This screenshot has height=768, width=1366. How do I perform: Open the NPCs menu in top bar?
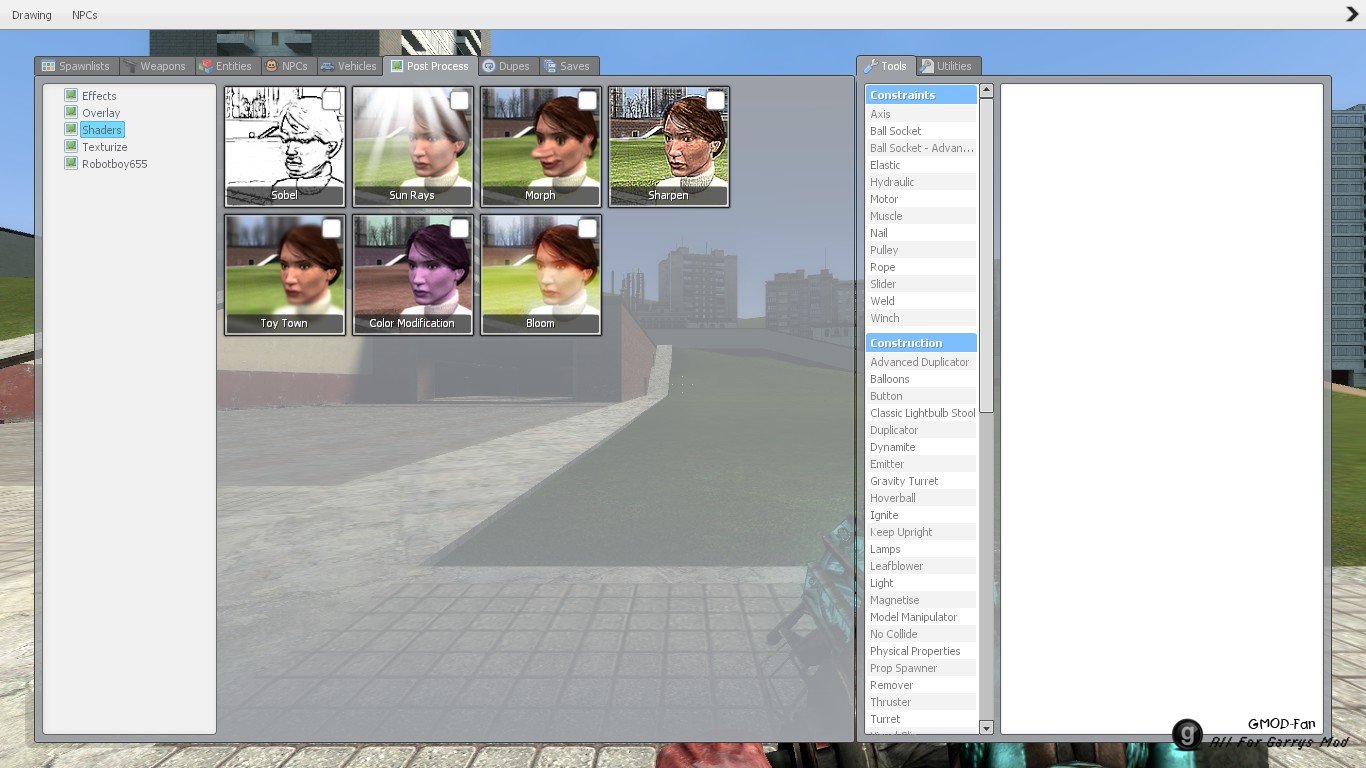85,15
